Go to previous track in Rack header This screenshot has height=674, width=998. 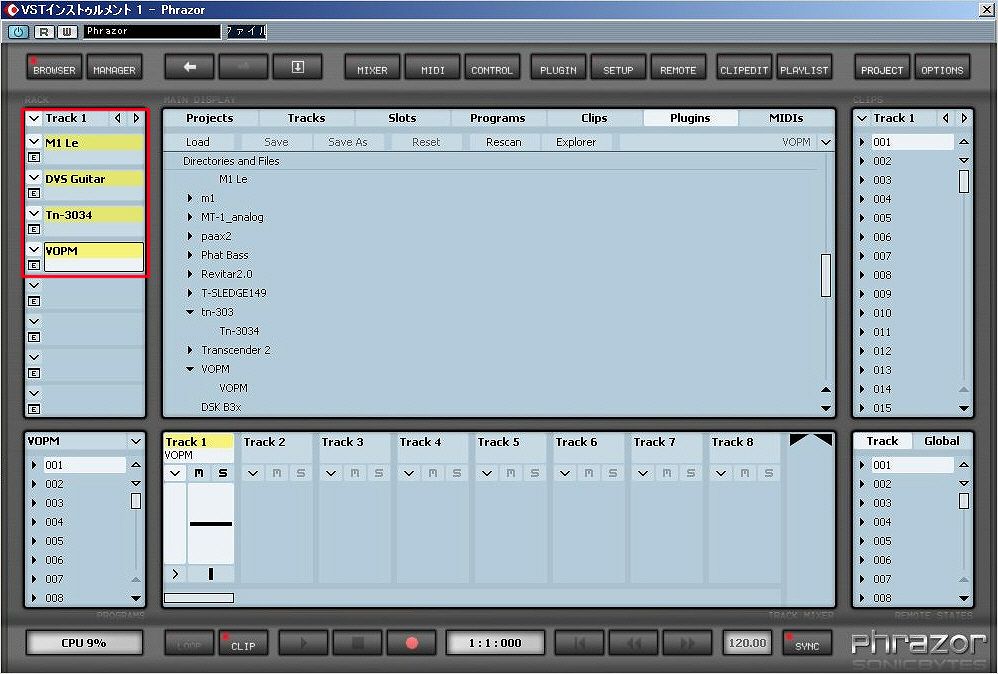[118, 118]
